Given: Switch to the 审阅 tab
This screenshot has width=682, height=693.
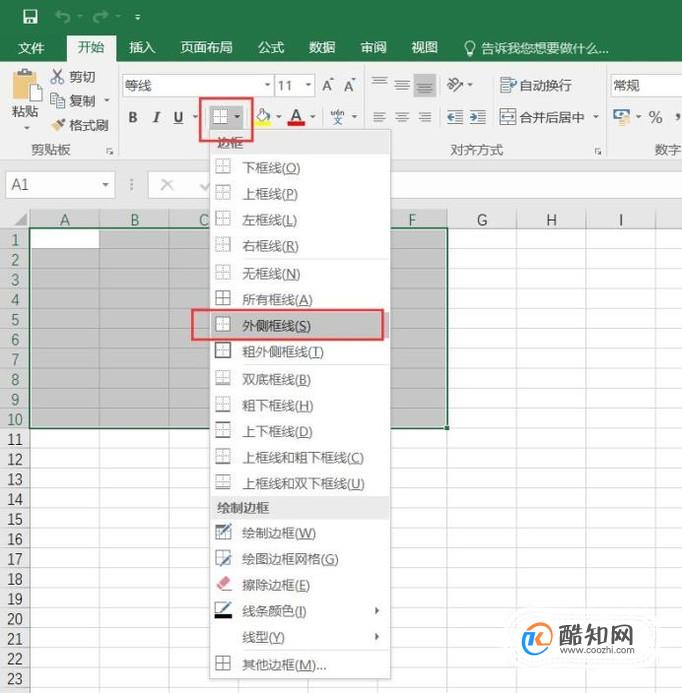Looking at the screenshot, I should pos(373,47).
